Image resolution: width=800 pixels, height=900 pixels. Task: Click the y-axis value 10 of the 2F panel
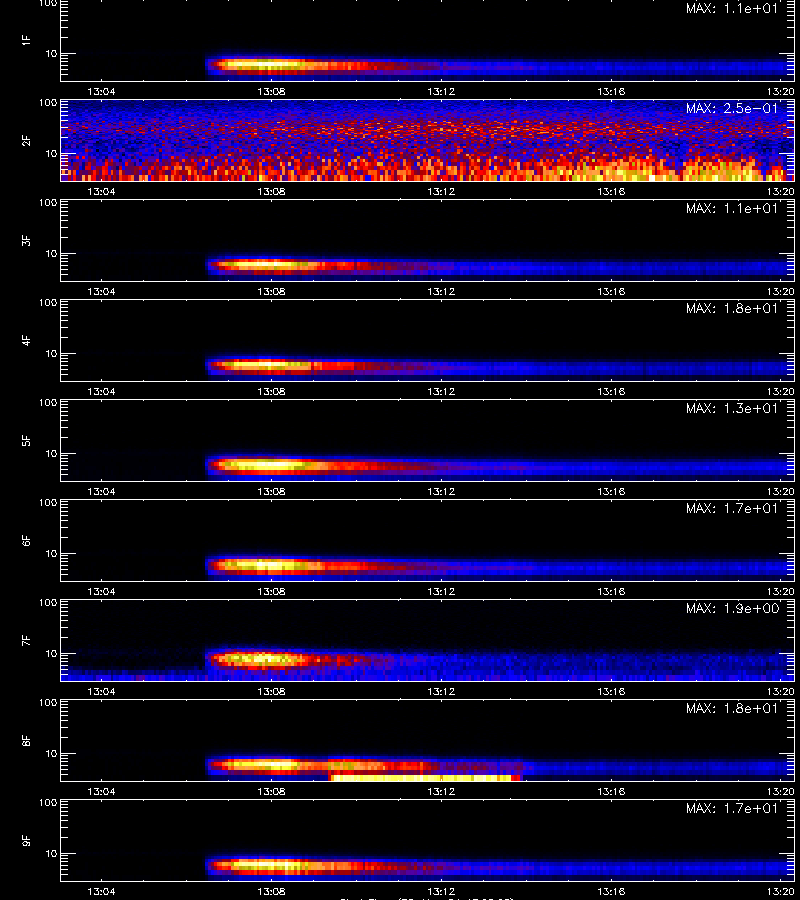(51, 153)
